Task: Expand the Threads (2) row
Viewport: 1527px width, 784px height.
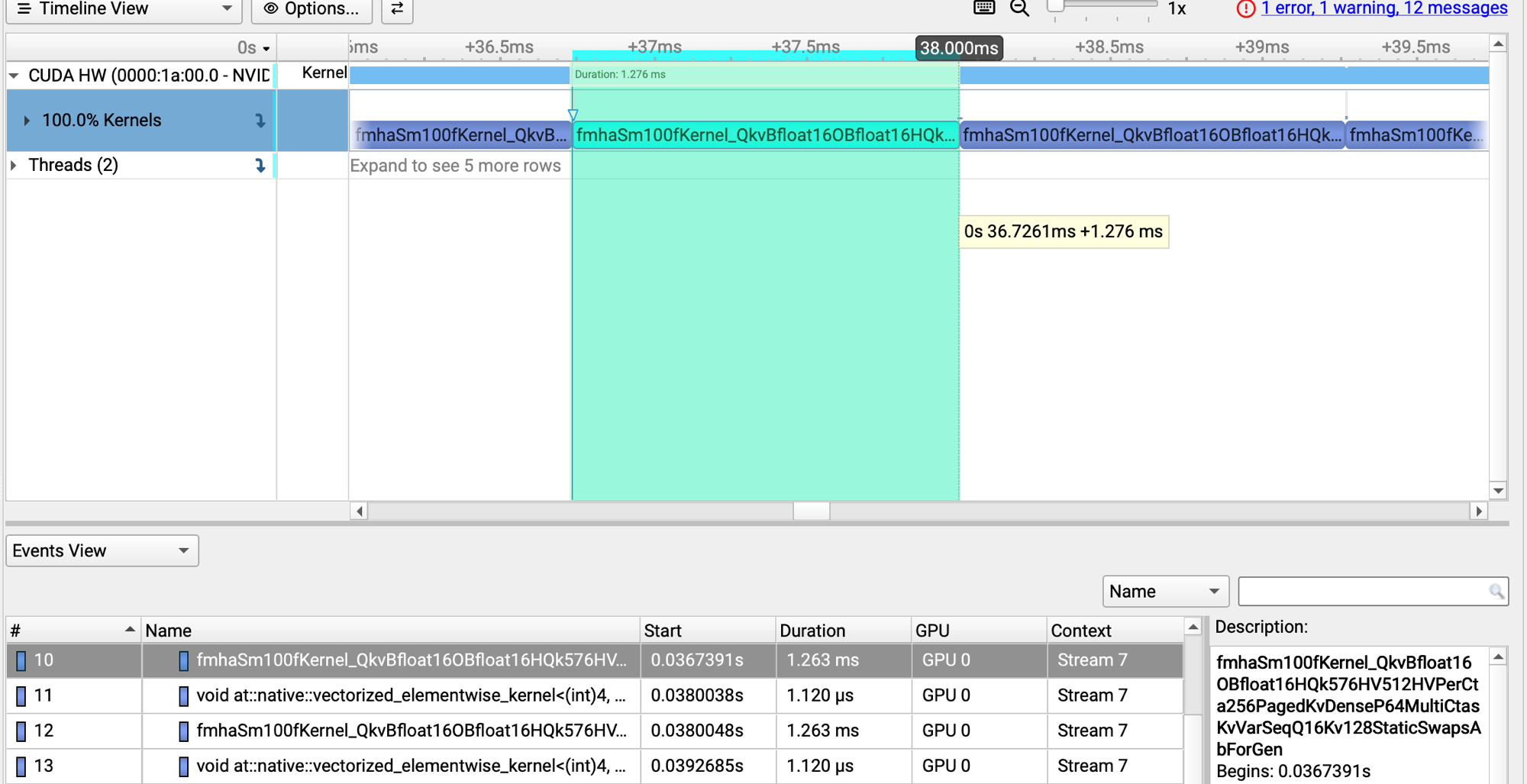Action: pos(14,165)
